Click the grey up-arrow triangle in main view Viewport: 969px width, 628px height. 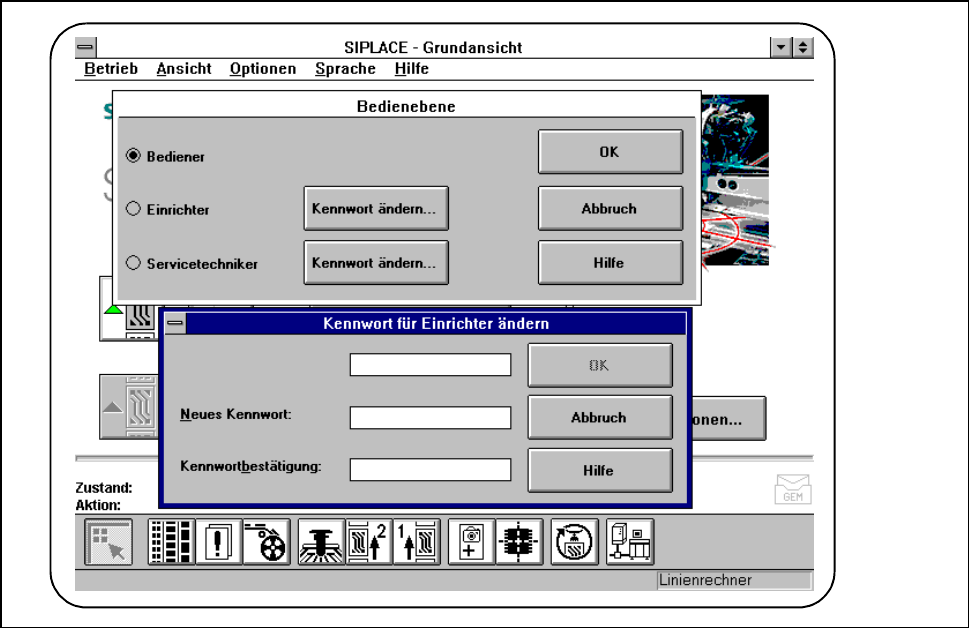pyautogui.click(x=112, y=407)
